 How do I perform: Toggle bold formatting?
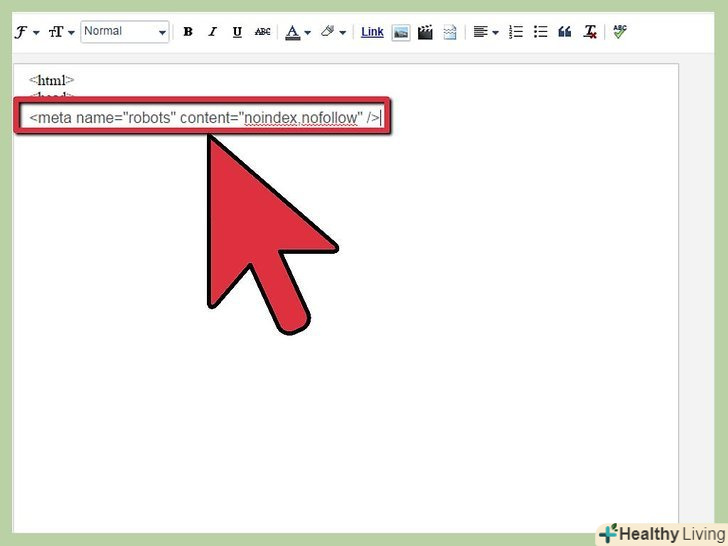188,32
